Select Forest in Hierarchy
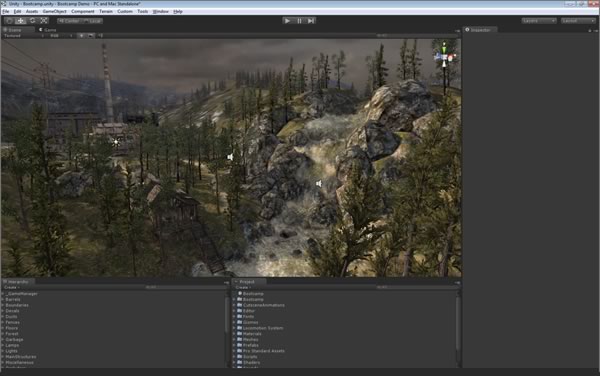600x376 pixels. point(12,334)
